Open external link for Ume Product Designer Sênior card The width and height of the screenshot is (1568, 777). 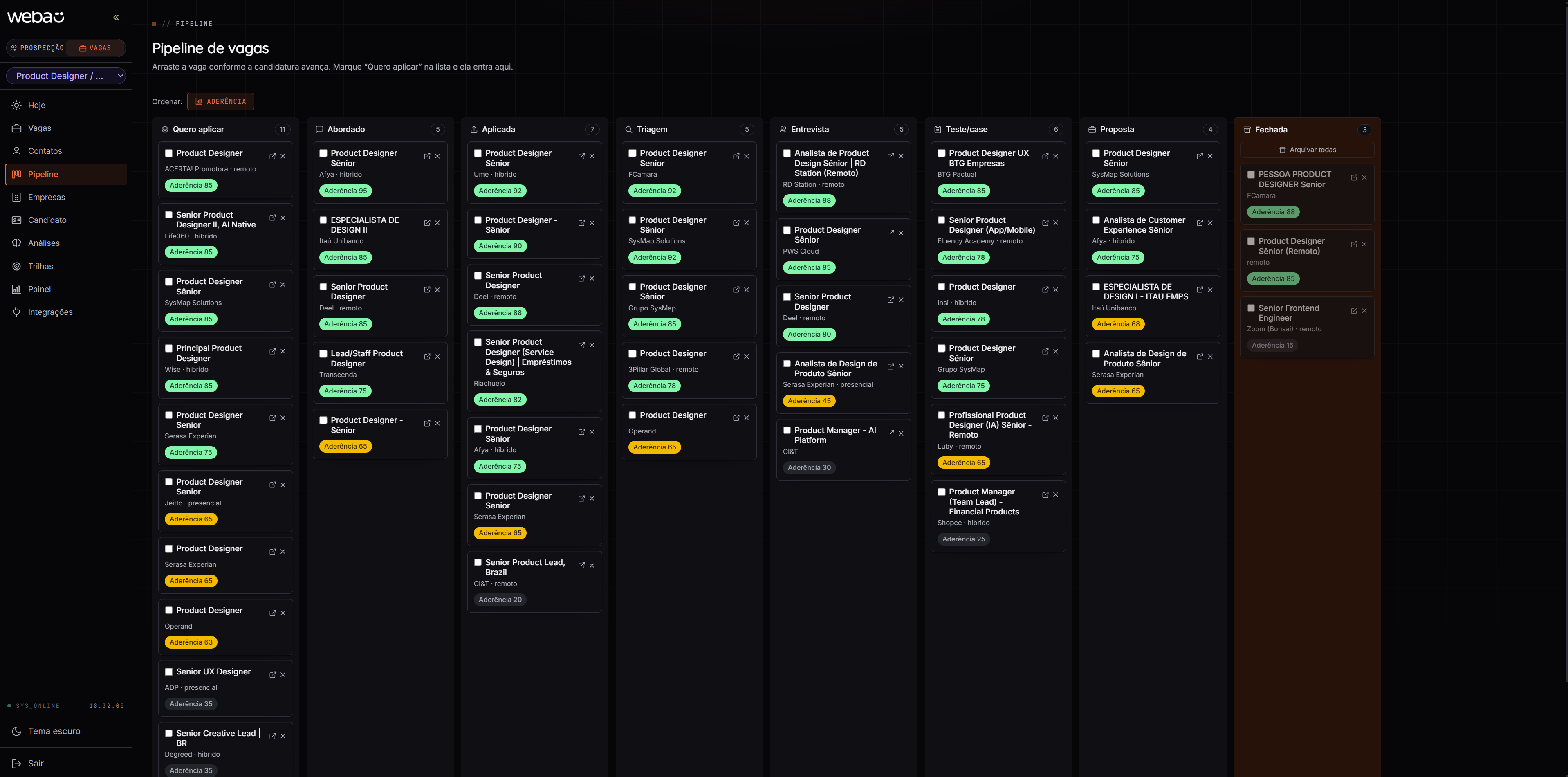582,157
